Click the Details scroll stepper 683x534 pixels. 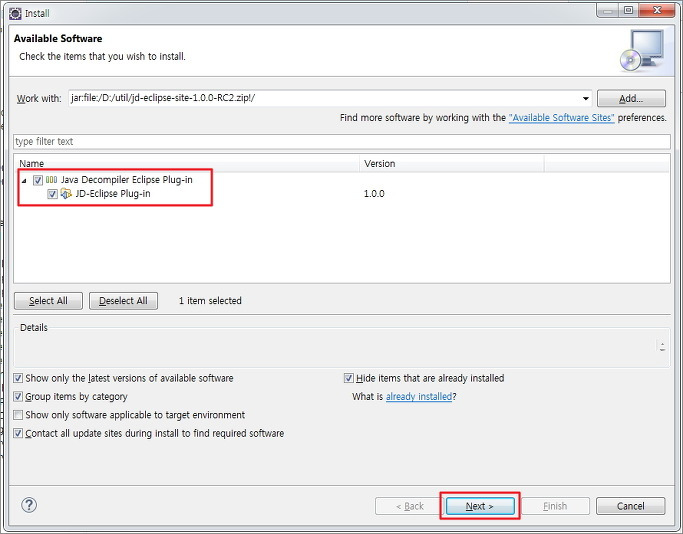pyautogui.click(x=662, y=347)
